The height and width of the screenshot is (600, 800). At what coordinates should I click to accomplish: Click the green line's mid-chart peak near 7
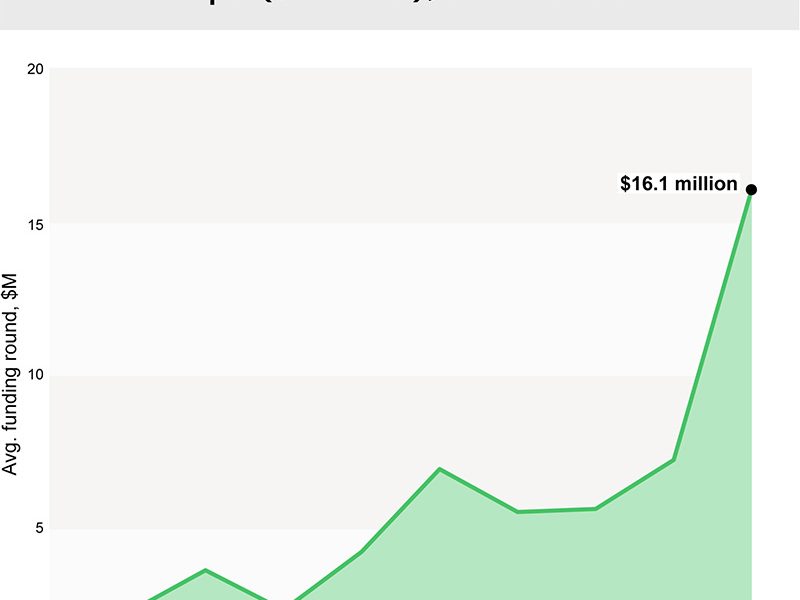tap(439, 469)
